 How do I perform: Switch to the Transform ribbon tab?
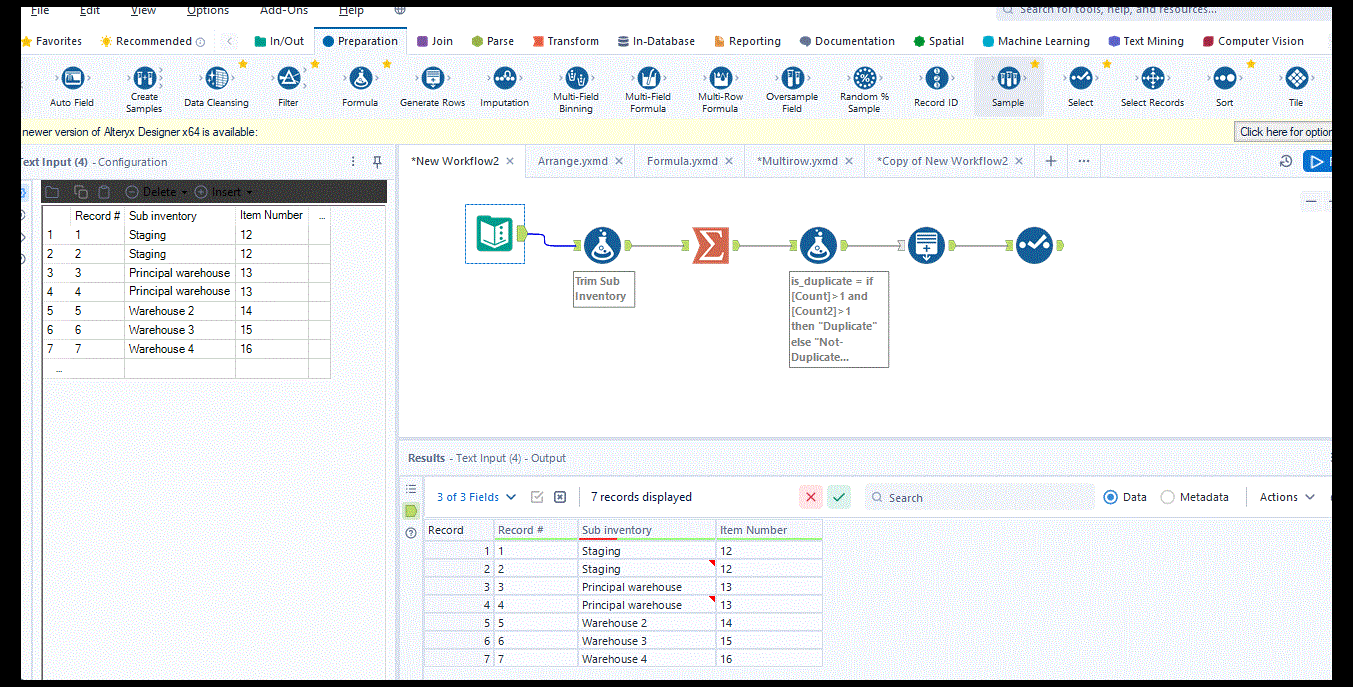(565, 41)
